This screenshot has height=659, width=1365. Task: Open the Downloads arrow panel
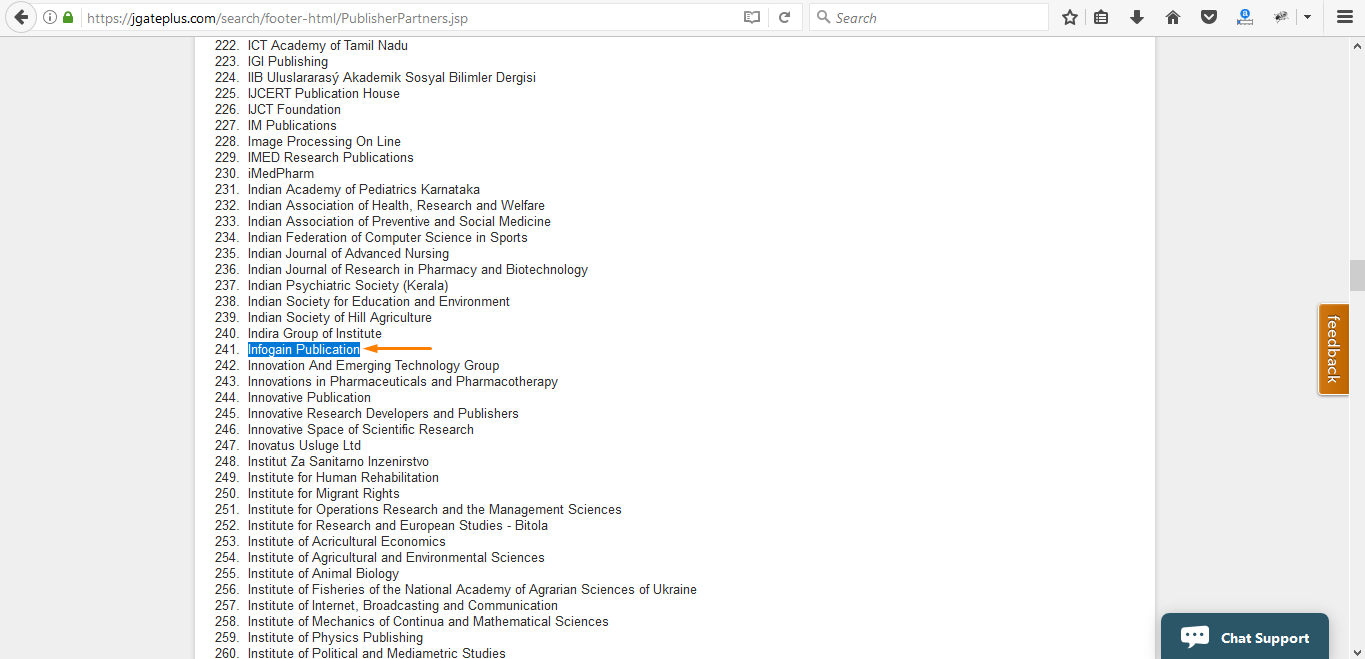coord(1137,18)
